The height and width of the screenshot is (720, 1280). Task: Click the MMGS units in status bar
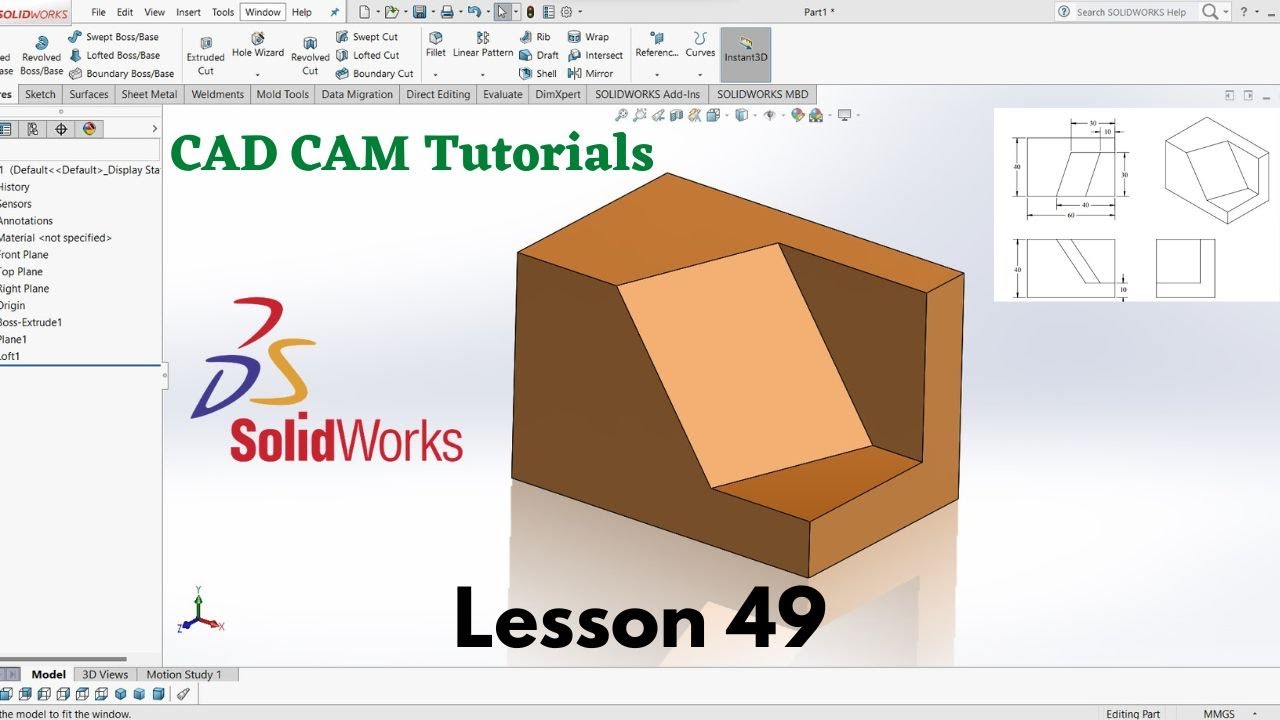[1218, 714]
